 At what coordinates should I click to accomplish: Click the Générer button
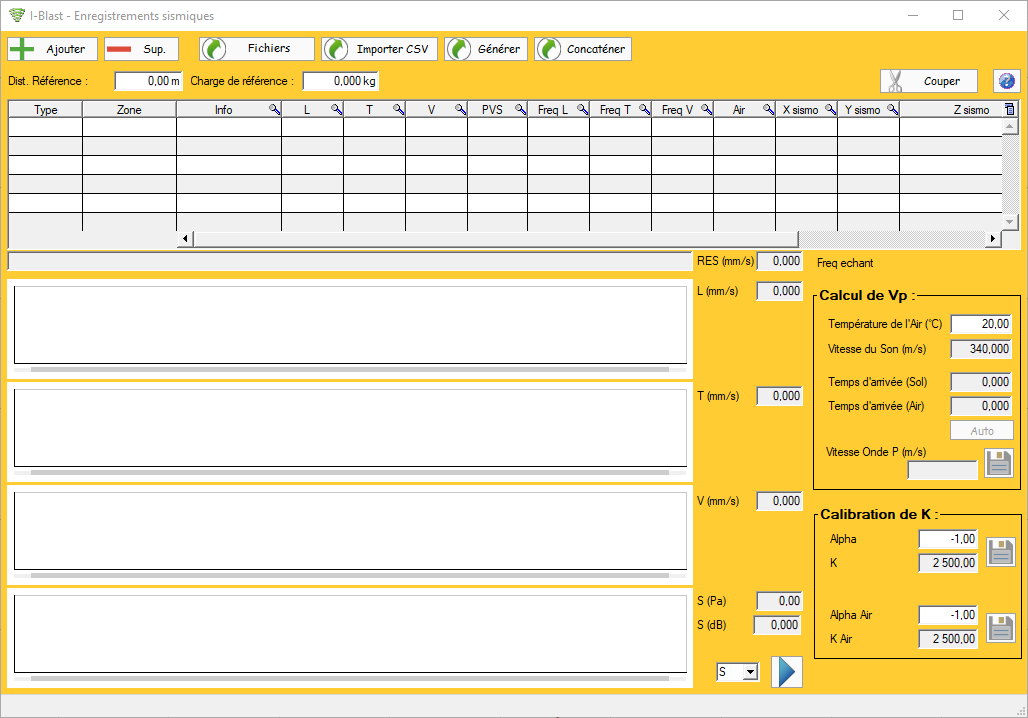click(486, 49)
